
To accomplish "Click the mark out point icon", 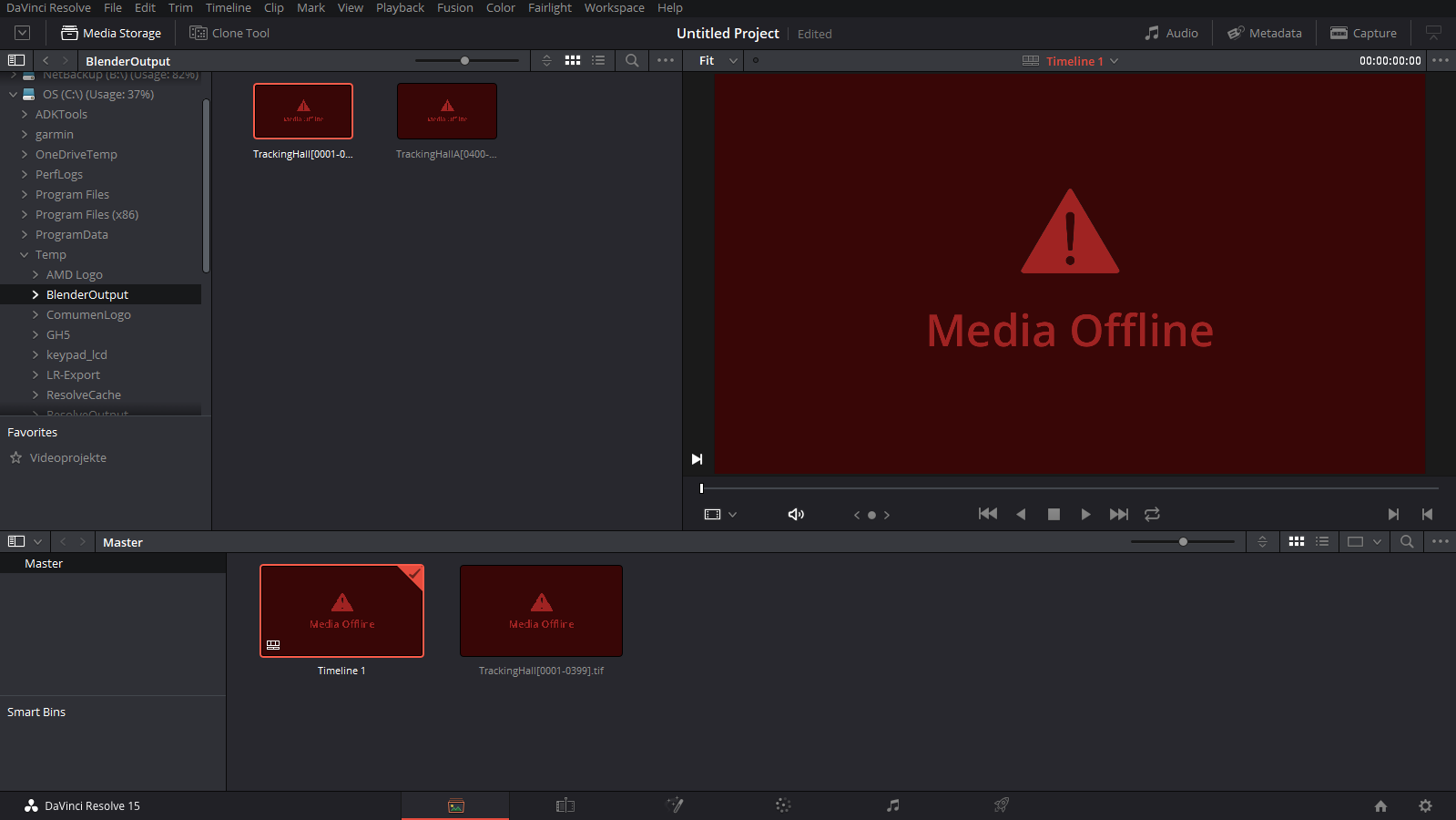I will [x=1427, y=515].
